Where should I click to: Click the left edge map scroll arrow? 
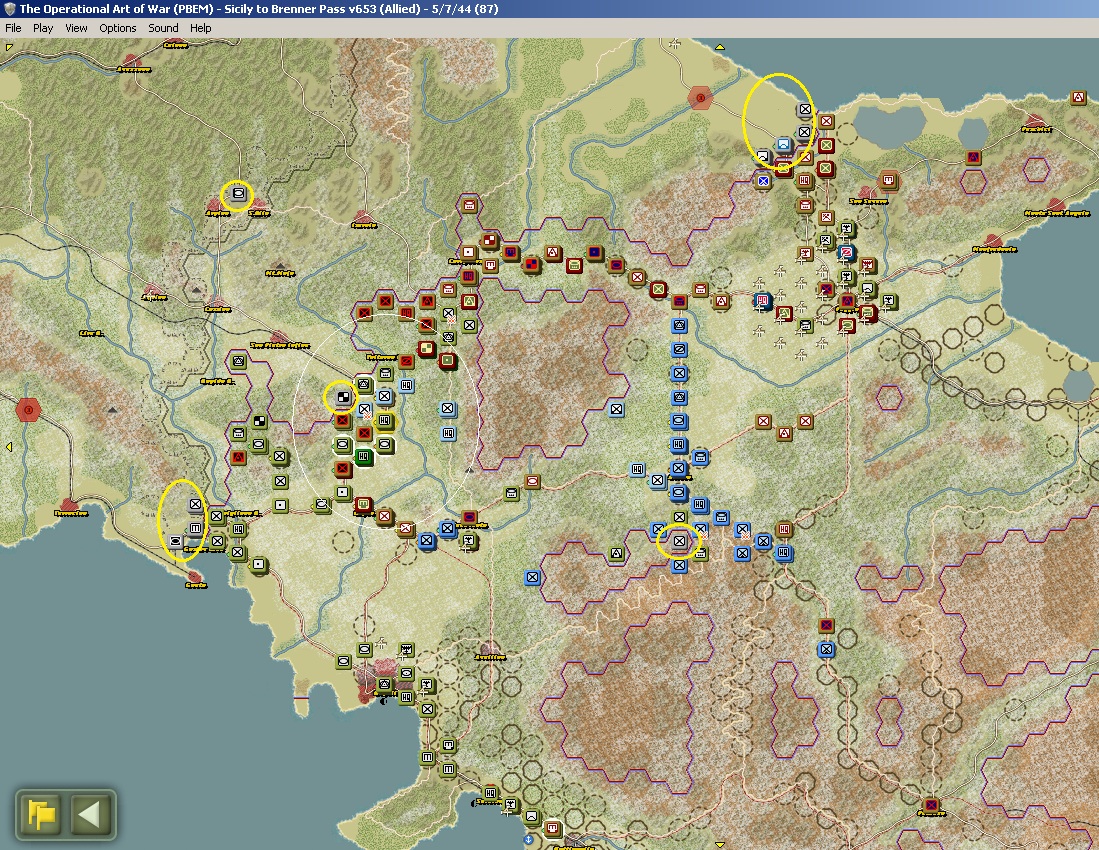pyautogui.click(x=8, y=446)
